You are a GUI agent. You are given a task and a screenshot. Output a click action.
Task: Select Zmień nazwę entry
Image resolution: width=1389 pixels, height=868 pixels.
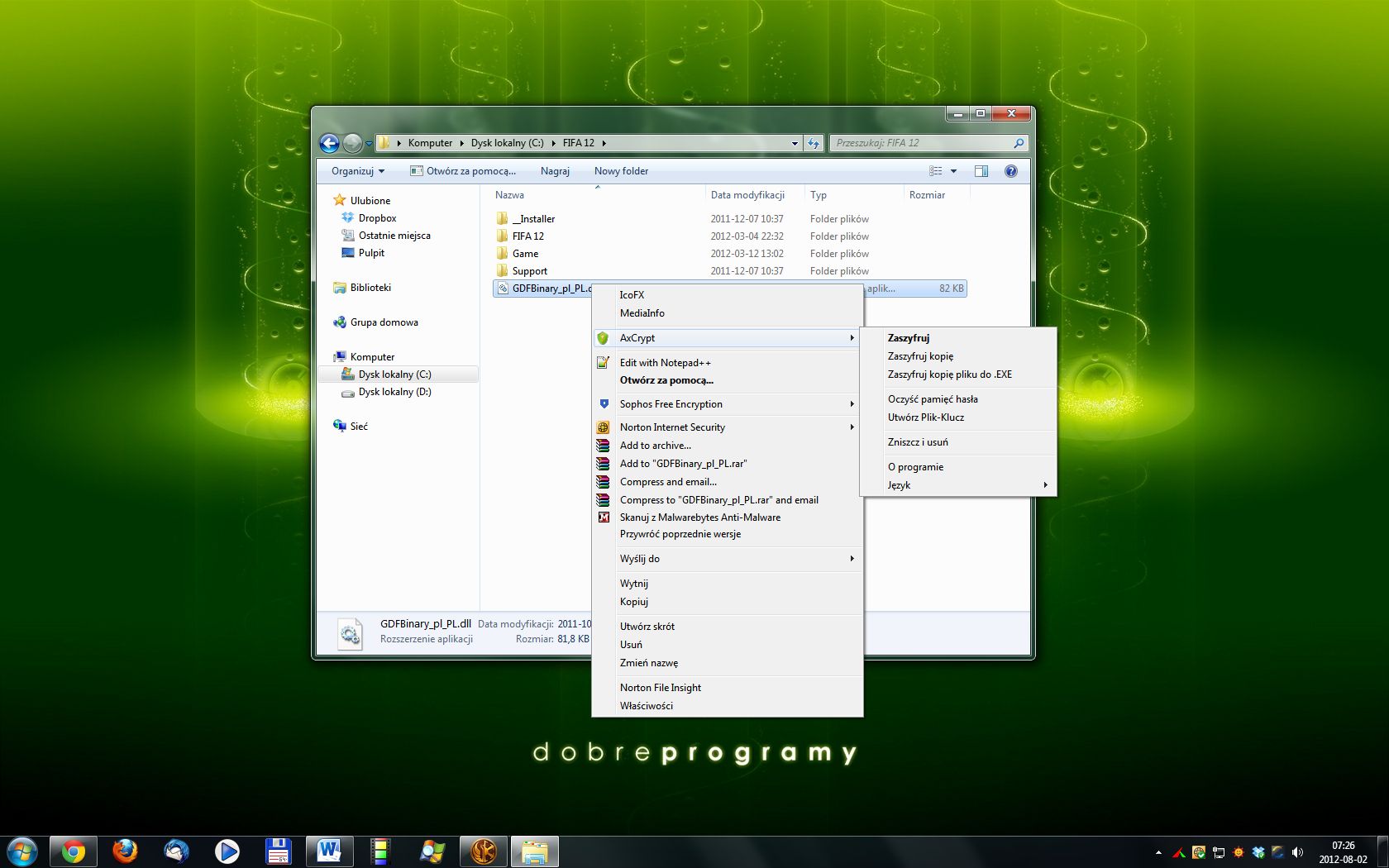[x=726, y=662]
